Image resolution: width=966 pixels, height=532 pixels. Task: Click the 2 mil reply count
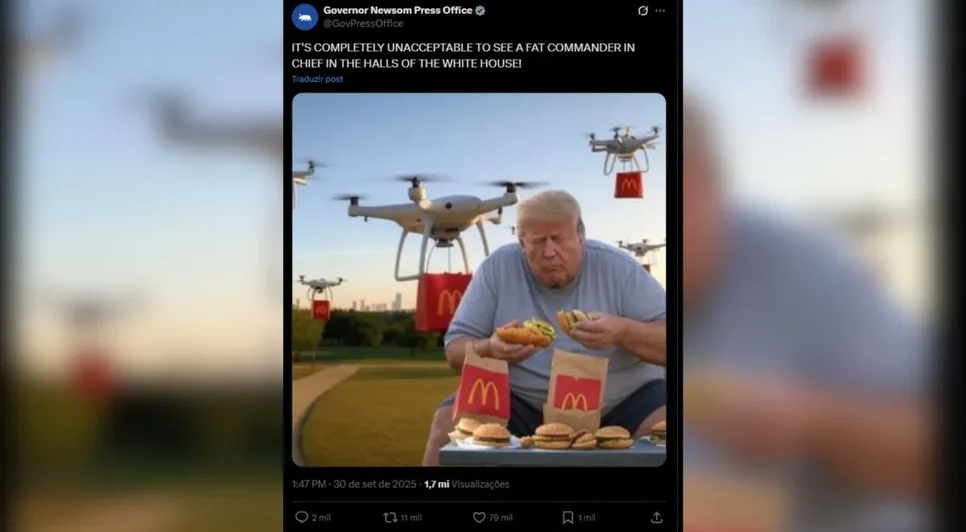[x=321, y=518]
